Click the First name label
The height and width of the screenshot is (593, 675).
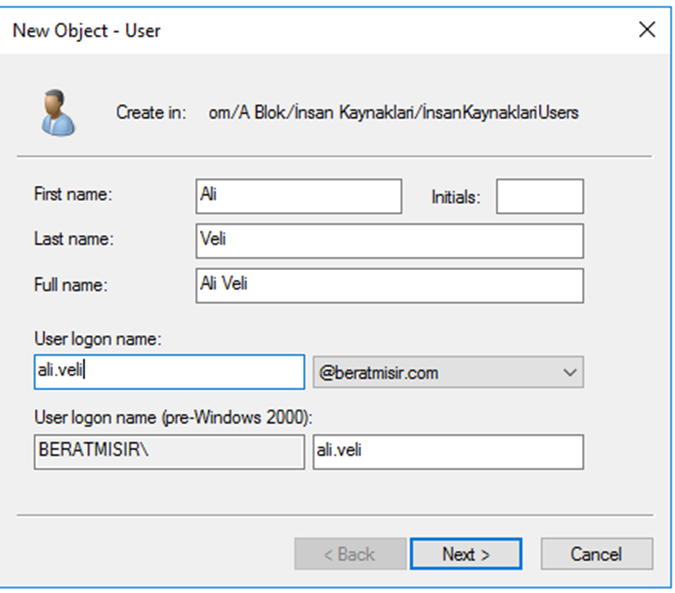coord(73,196)
